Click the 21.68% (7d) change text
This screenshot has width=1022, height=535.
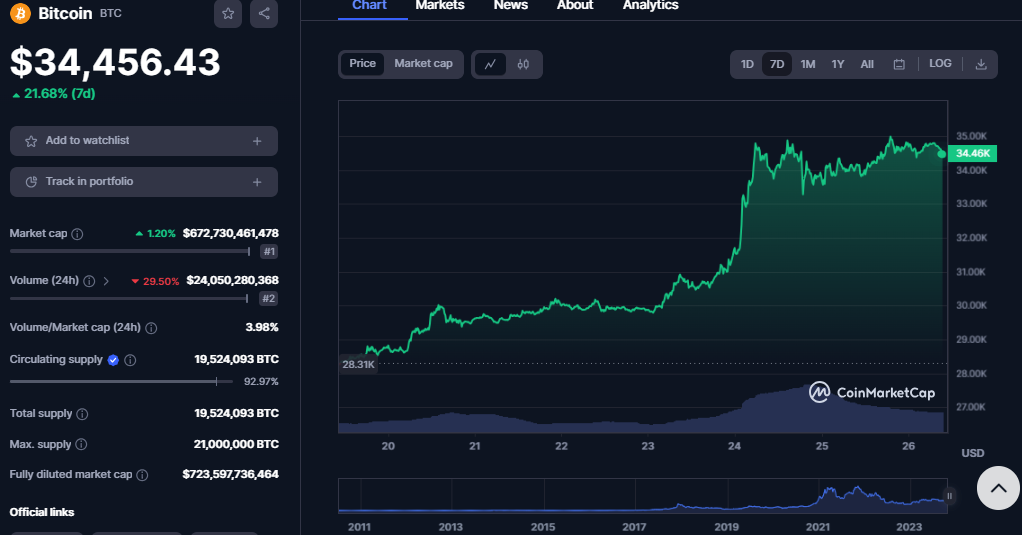(53, 94)
